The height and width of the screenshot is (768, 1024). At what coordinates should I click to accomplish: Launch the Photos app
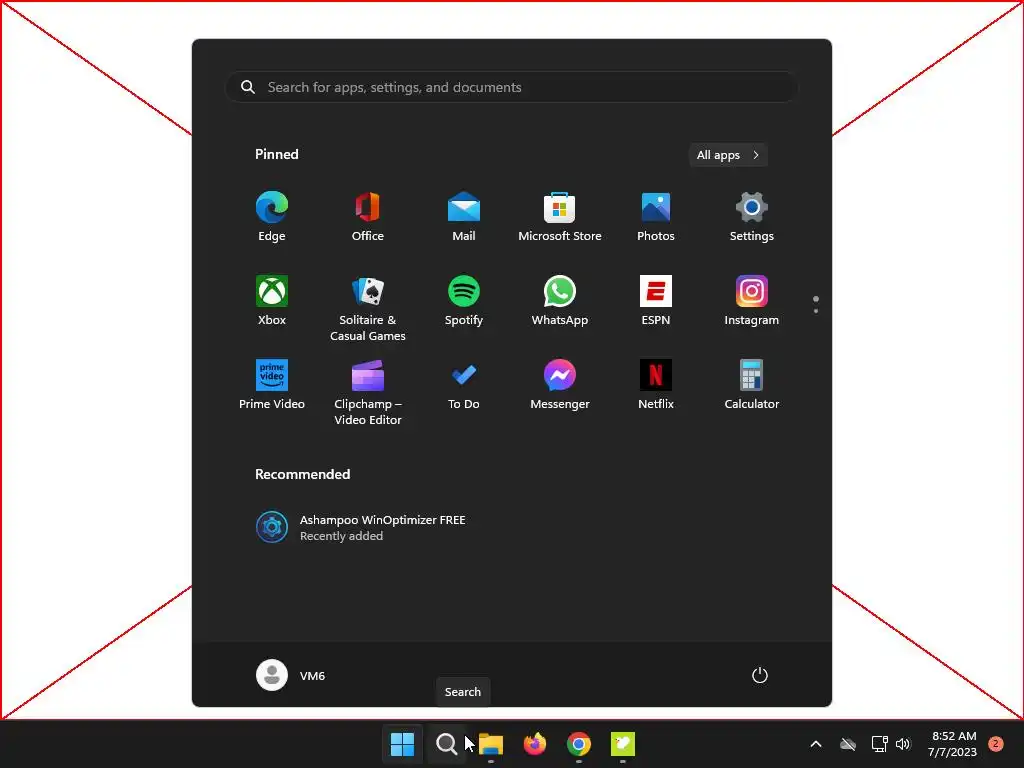pos(656,217)
